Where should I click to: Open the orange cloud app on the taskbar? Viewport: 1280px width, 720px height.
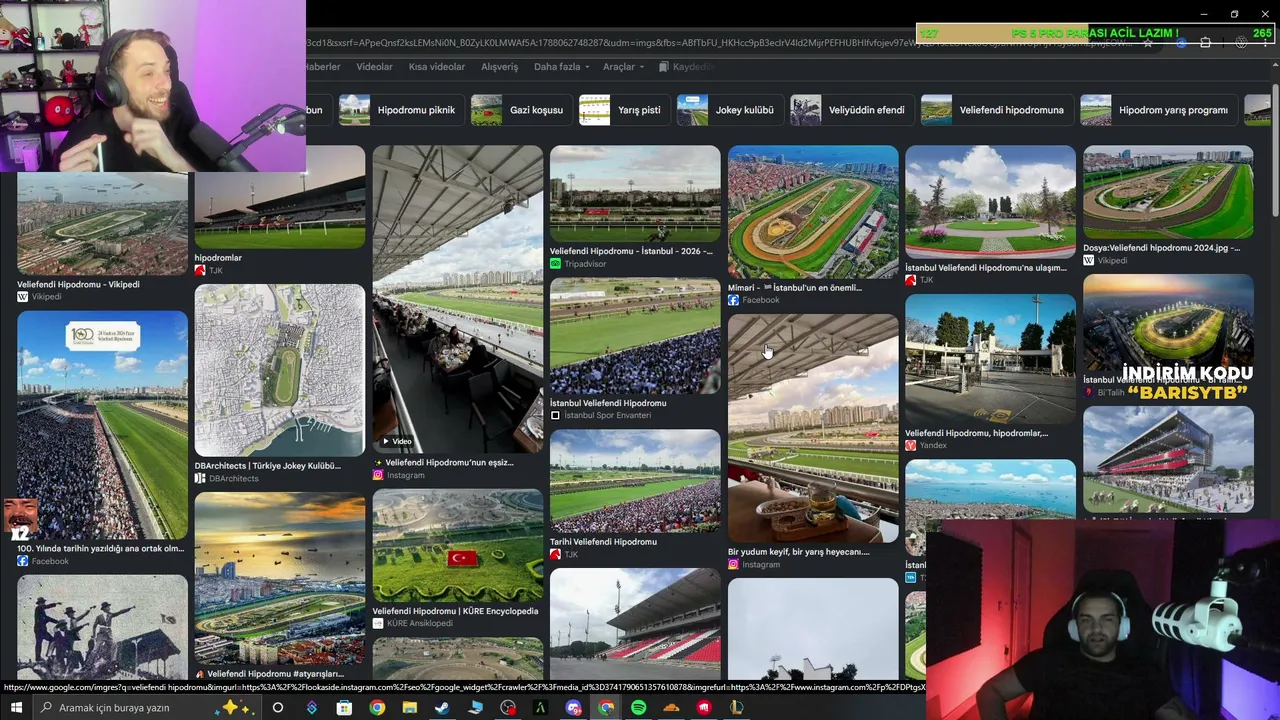672,708
